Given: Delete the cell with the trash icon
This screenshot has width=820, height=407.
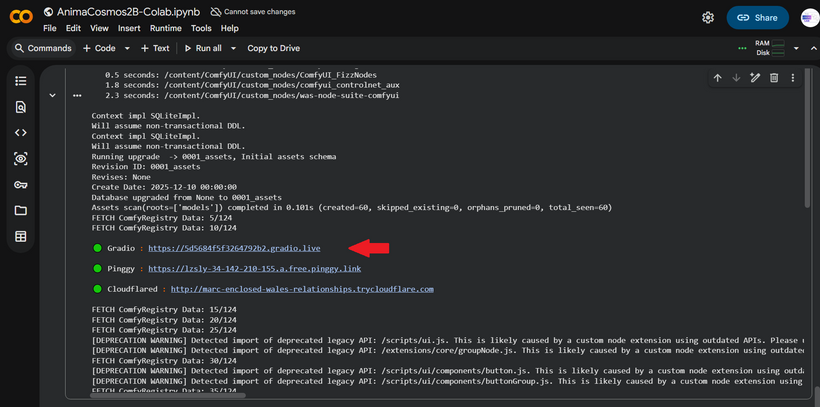Looking at the screenshot, I should pos(774,78).
